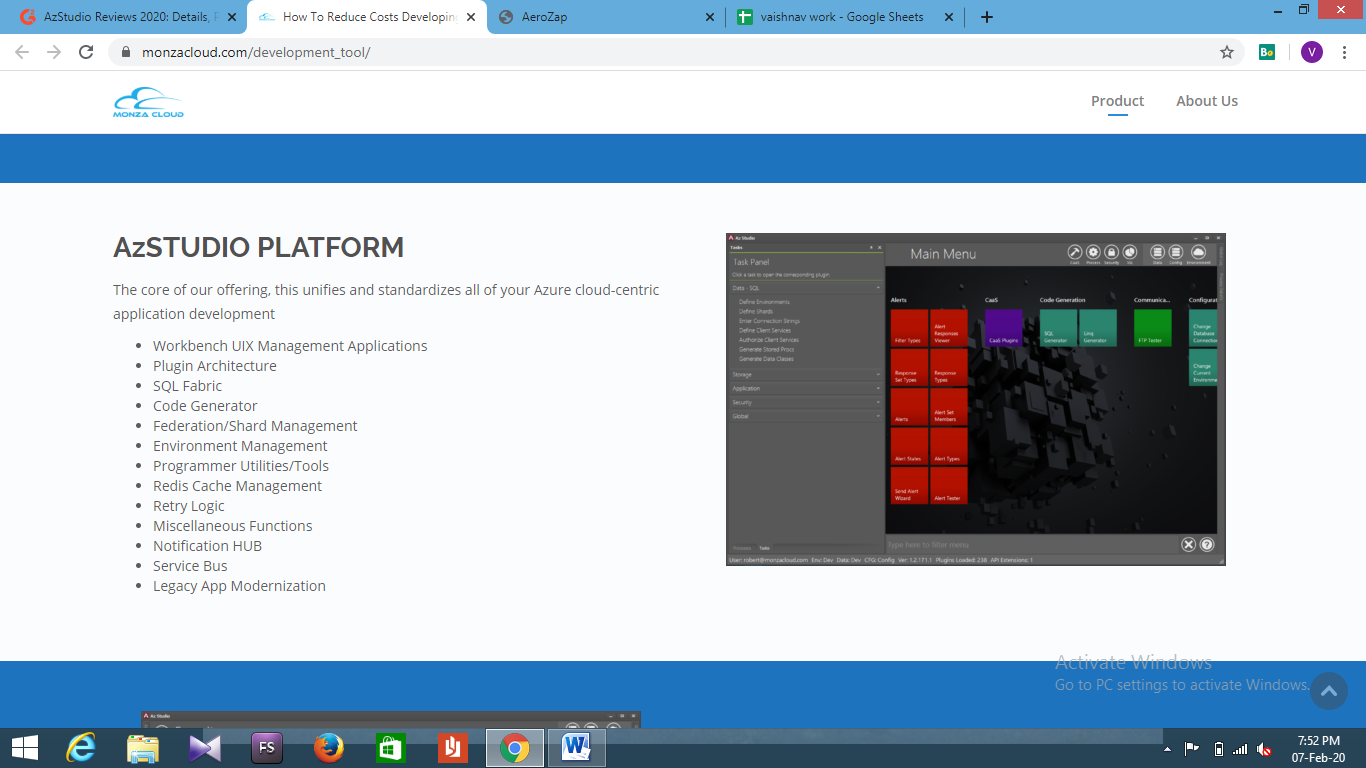Click the Monza Cloud logo
The height and width of the screenshot is (768, 1366).
tap(148, 102)
